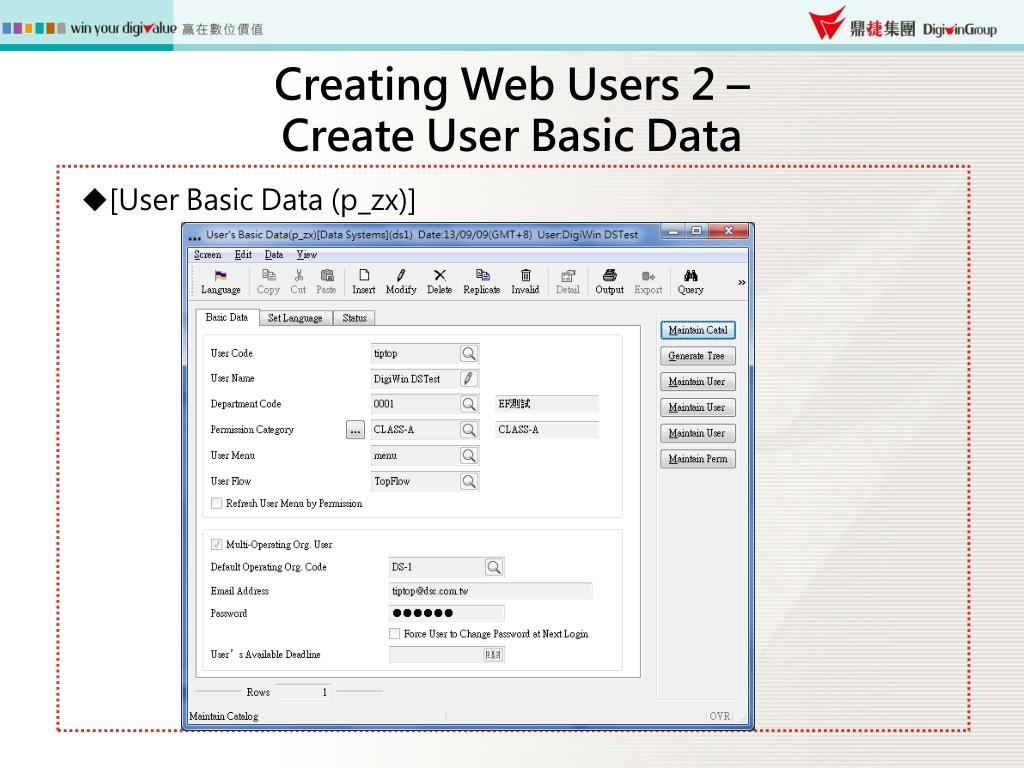Click the Password field
The height and width of the screenshot is (768, 1024).
tap(447, 613)
